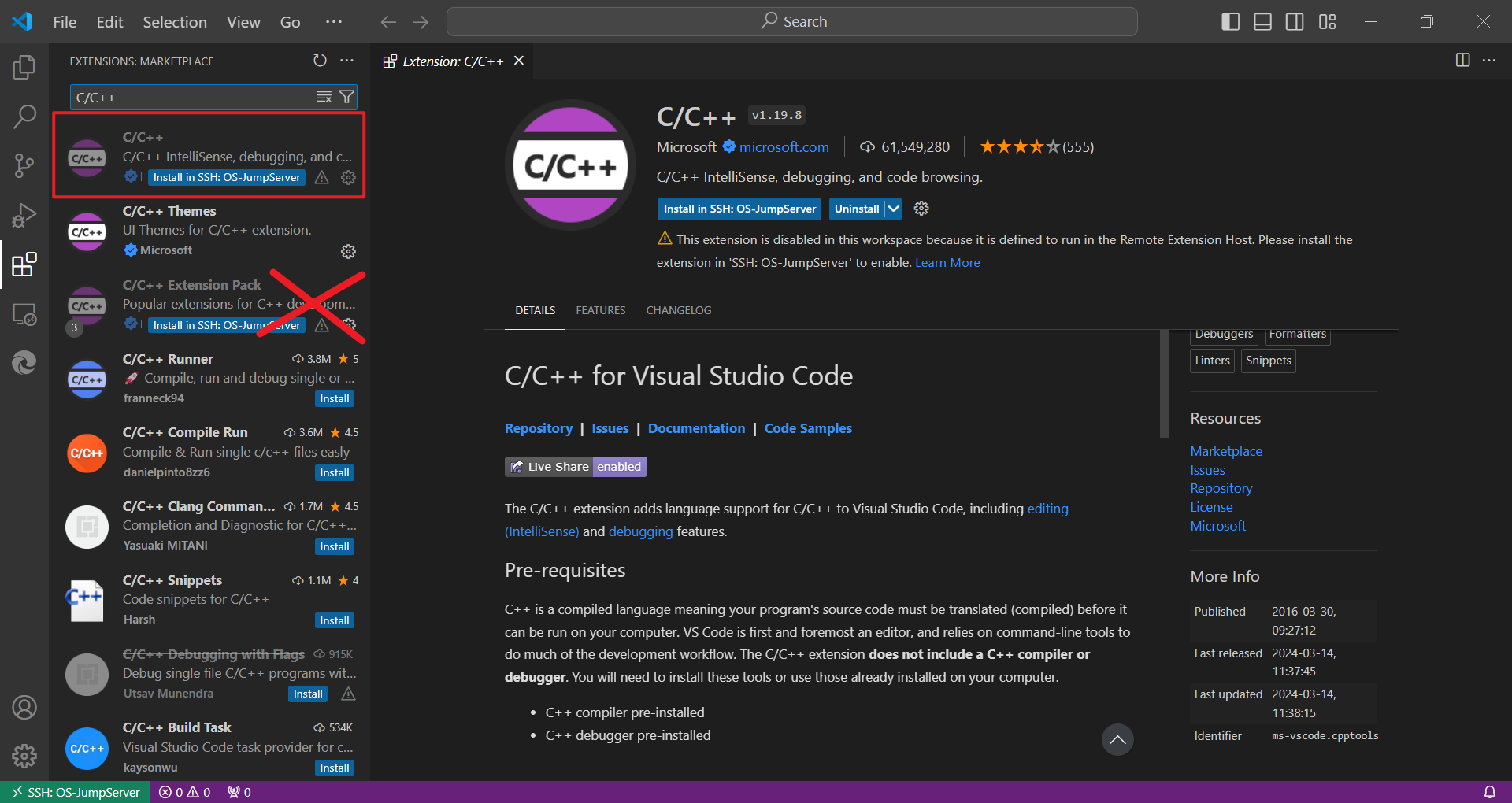Viewport: 1512px width, 803px height.
Task: Click the filter extensions funnel icon
Action: point(346,97)
